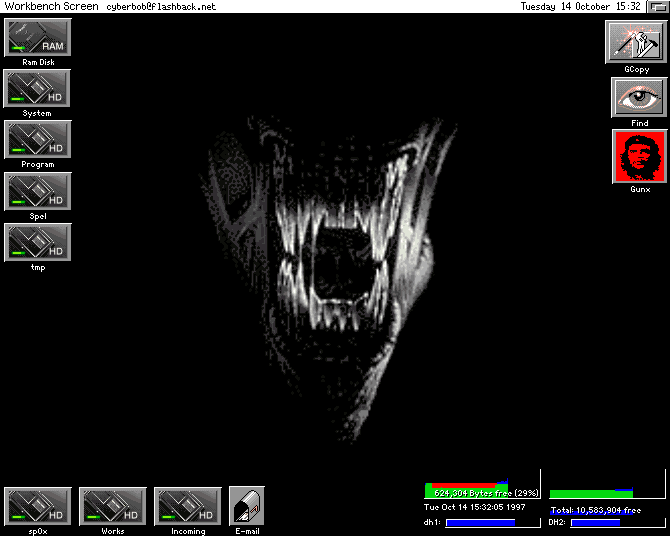
Task: Select the System hard drive icon
Action: click(x=38, y=89)
